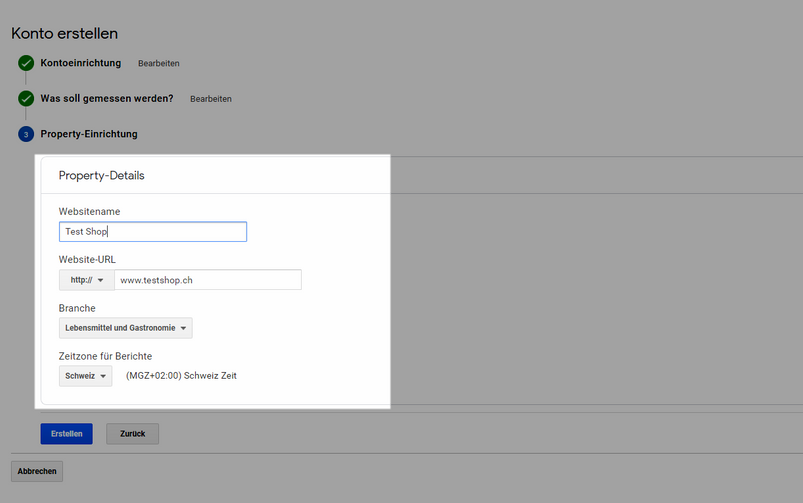The image size is (803, 503).
Task: Click the Websitename field label
Action: click(x=89, y=211)
